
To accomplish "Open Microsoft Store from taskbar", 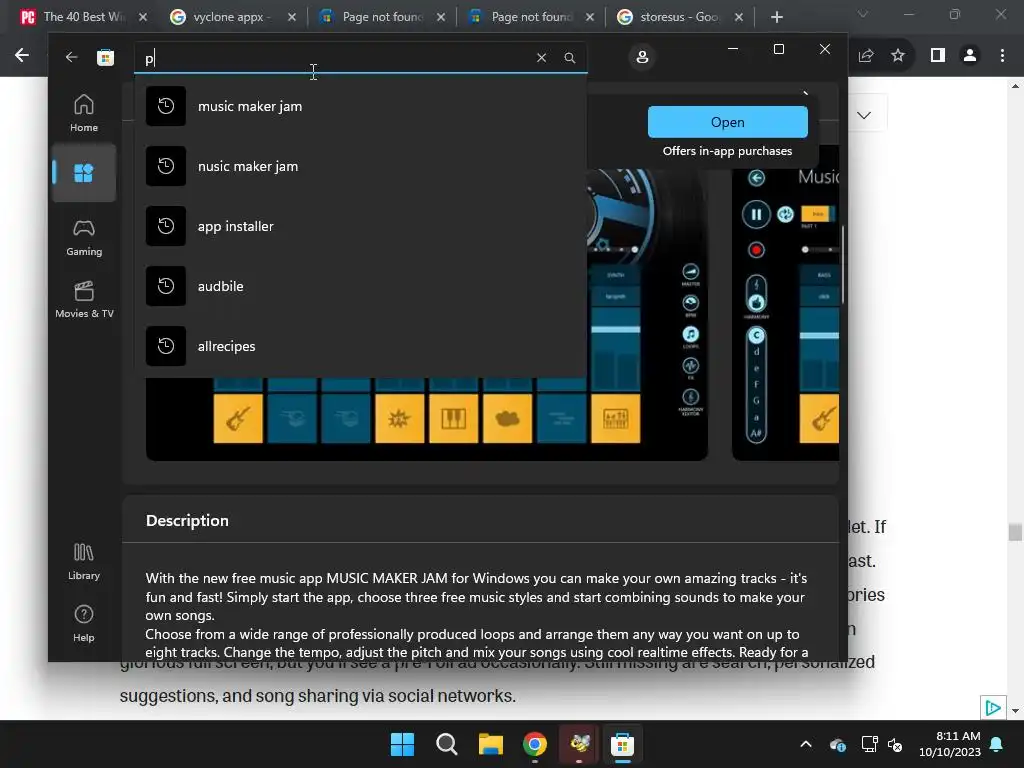I will pos(622,744).
